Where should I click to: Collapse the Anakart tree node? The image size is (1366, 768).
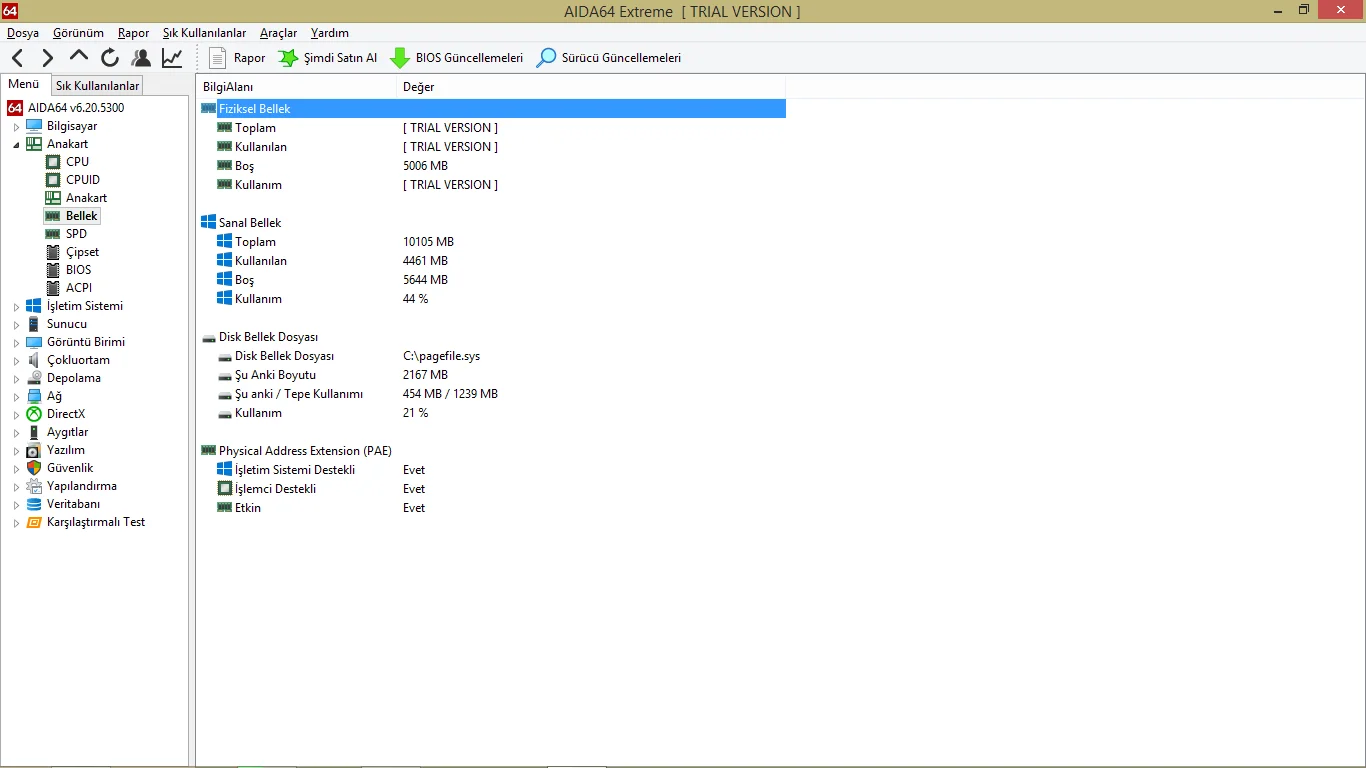tap(16, 145)
